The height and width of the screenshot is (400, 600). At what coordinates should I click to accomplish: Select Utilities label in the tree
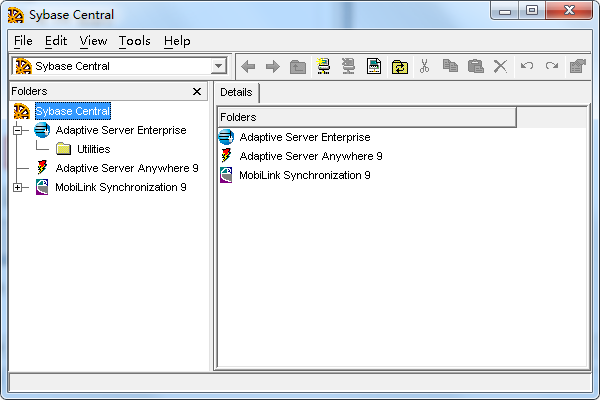tap(94, 149)
